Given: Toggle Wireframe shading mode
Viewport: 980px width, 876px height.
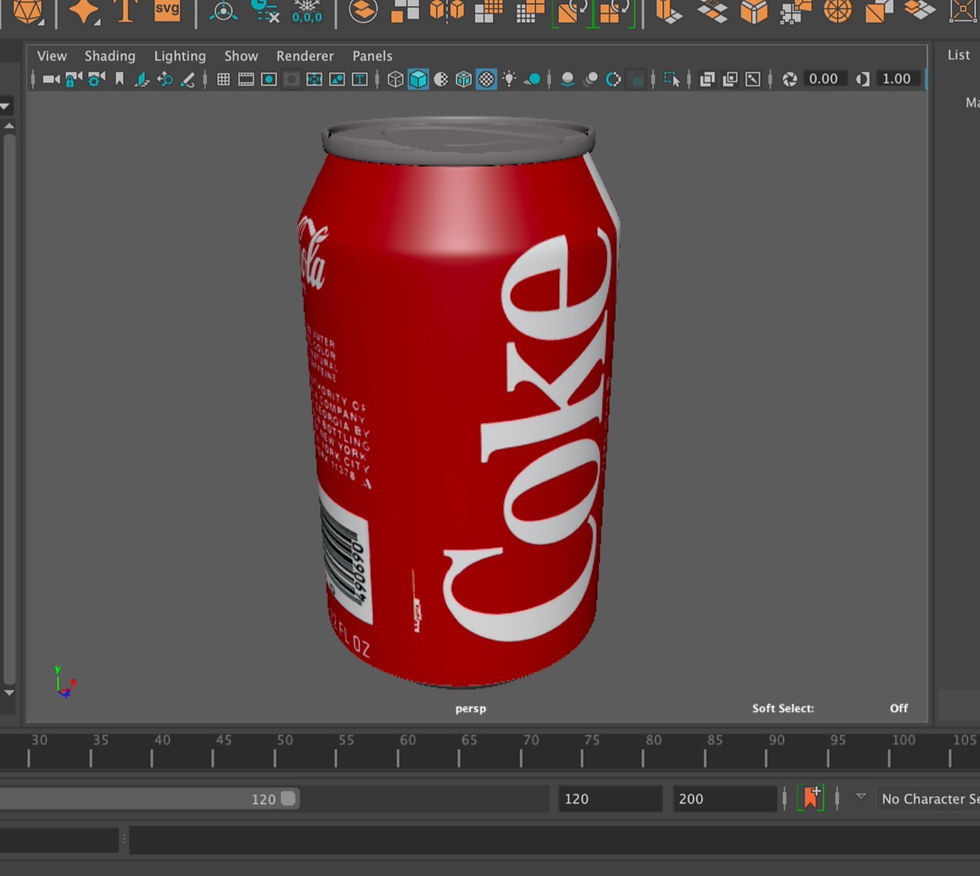Looking at the screenshot, I should click(x=395, y=79).
